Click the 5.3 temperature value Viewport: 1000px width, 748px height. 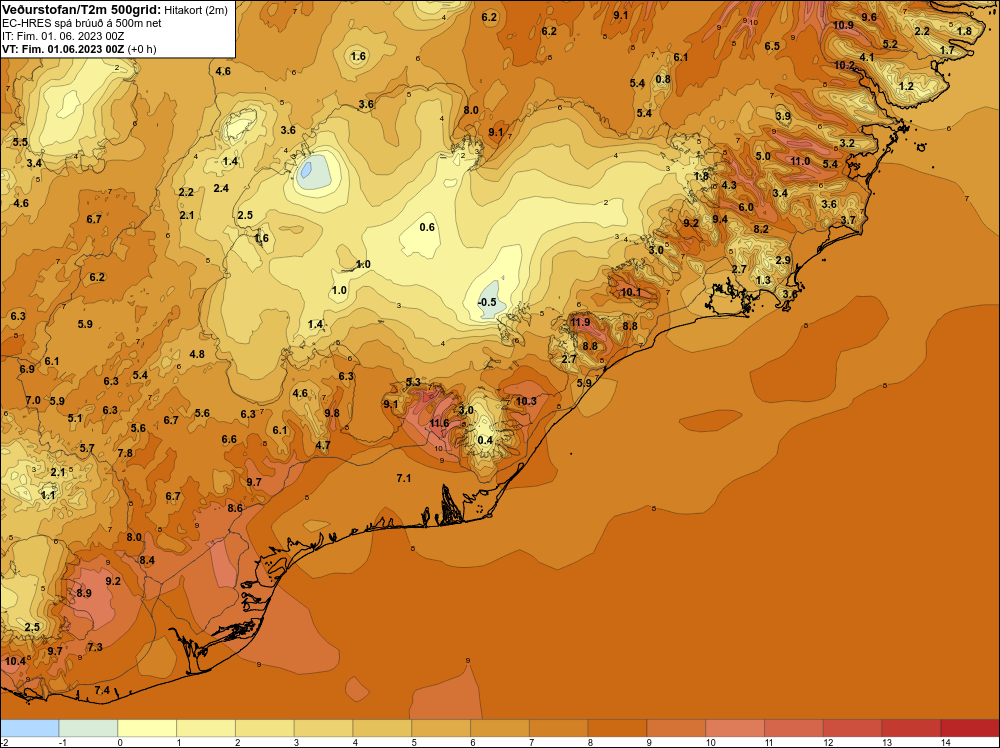413,382
